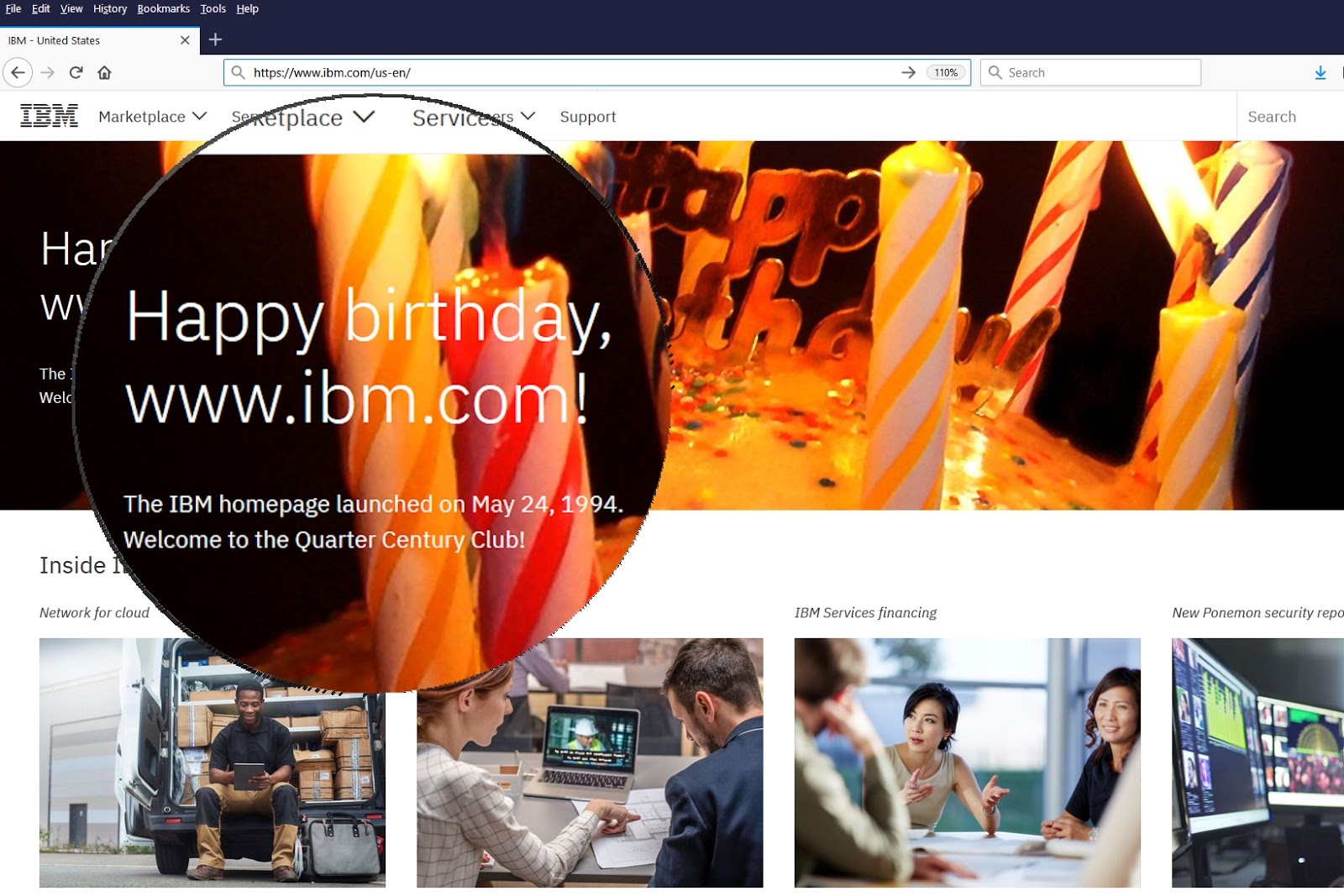
Task: Open the View menu
Action: 71,8
